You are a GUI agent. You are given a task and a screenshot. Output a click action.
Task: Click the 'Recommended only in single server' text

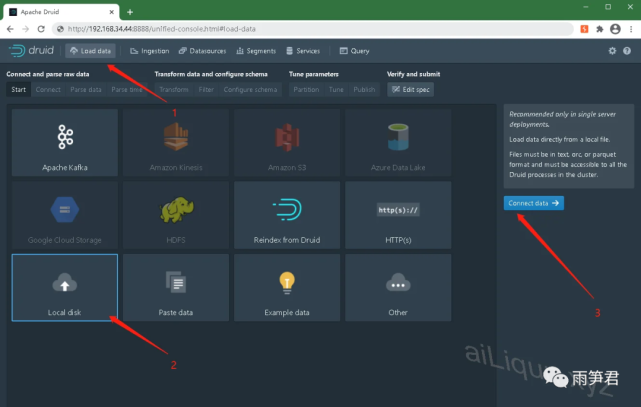pos(563,114)
